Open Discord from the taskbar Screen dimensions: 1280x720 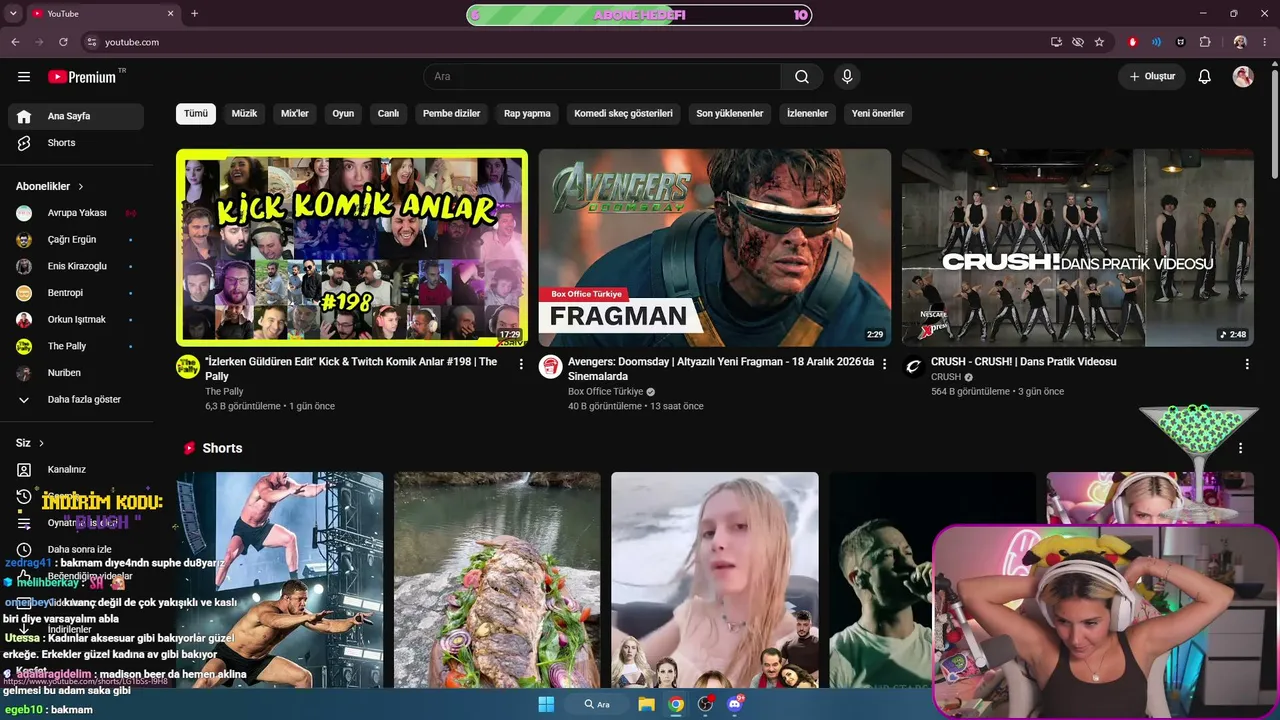click(x=736, y=704)
